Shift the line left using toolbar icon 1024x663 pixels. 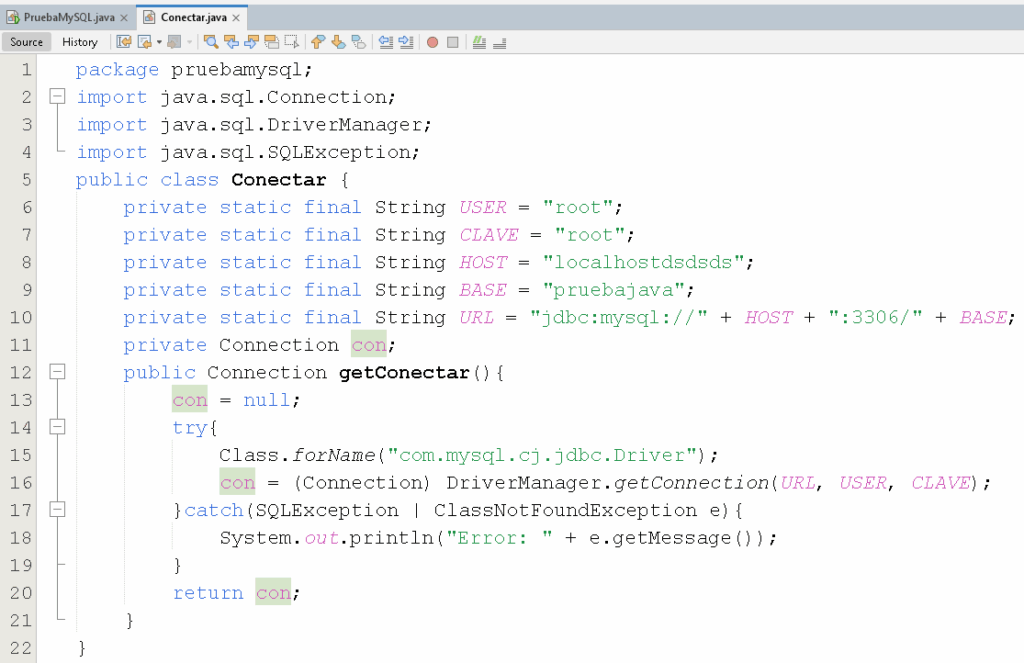pos(384,41)
